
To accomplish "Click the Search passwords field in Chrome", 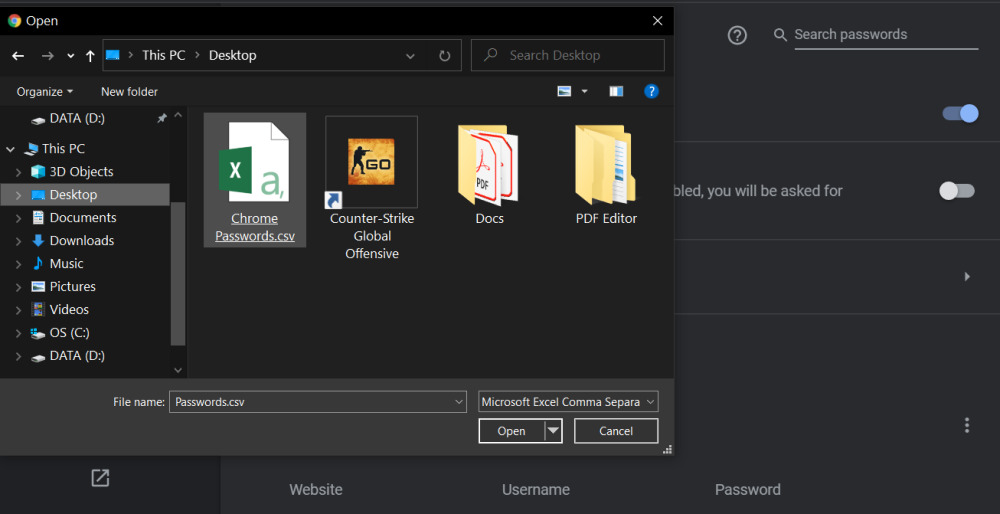I will [886, 34].
